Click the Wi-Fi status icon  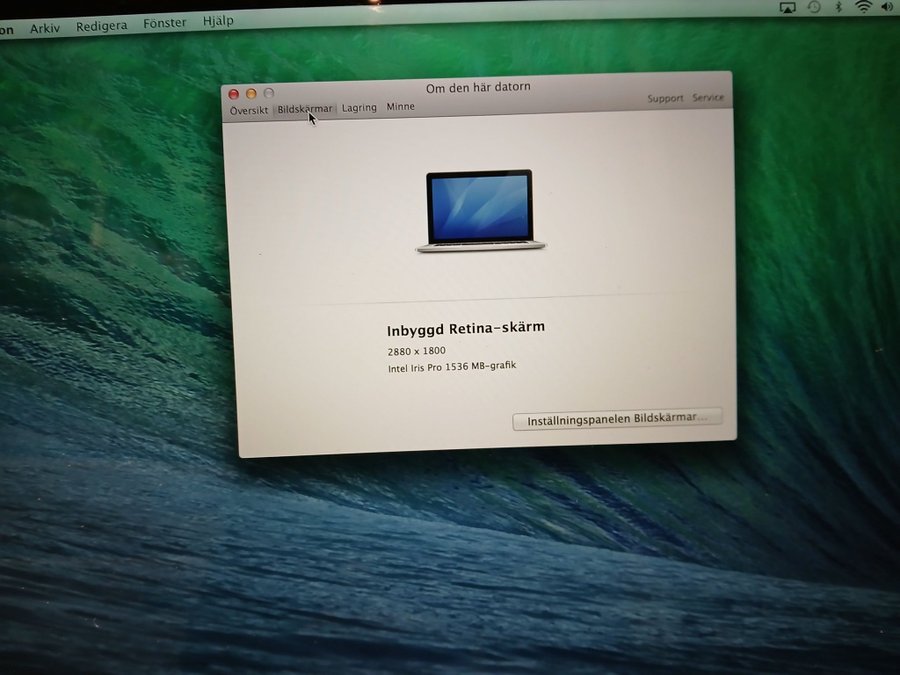pyautogui.click(x=863, y=7)
